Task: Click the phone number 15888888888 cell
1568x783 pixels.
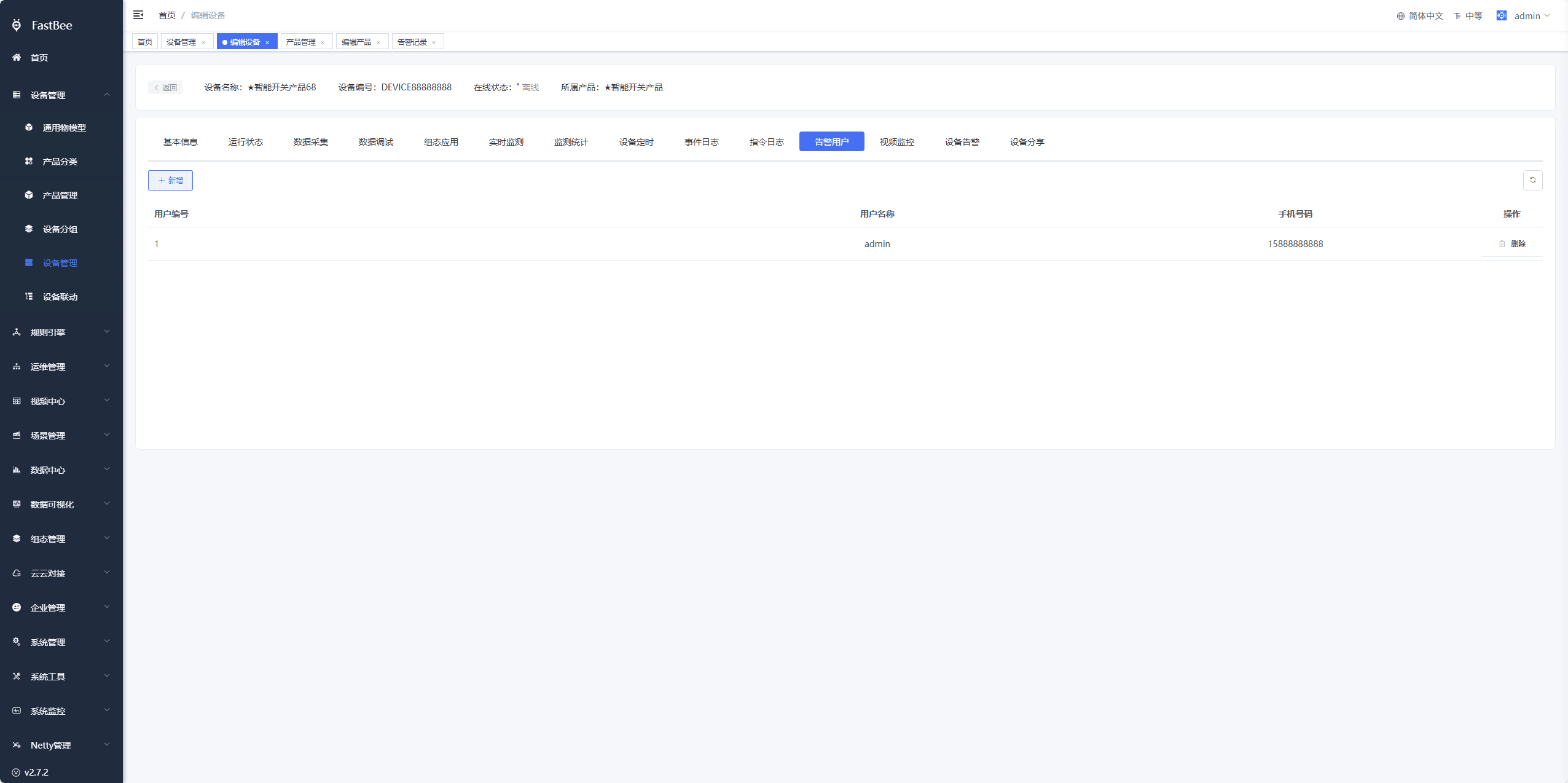Action: click(1295, 244)
